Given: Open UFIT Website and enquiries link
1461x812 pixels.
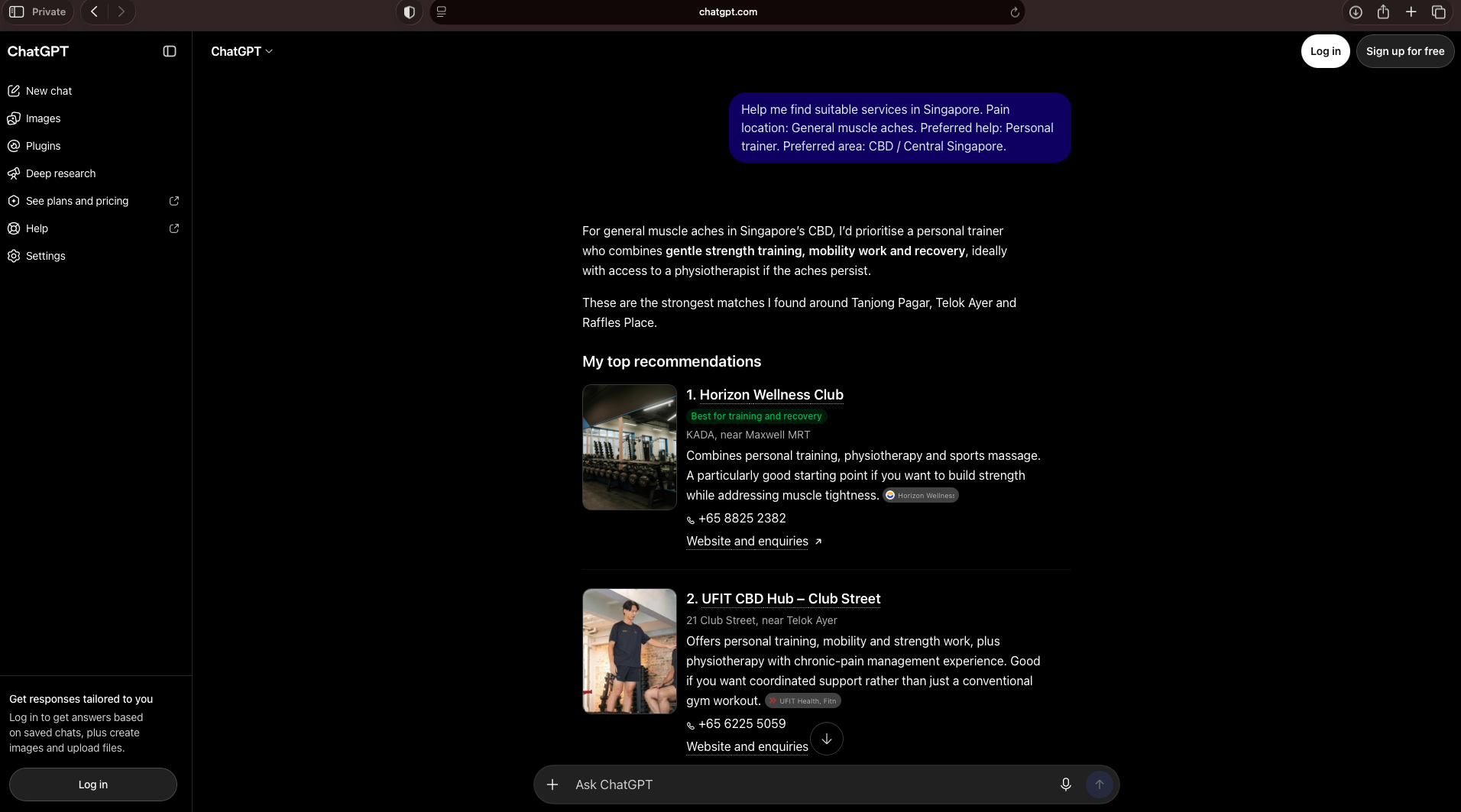Looking at the screenshot, I should pyautogui.click(x=747, y=746).
